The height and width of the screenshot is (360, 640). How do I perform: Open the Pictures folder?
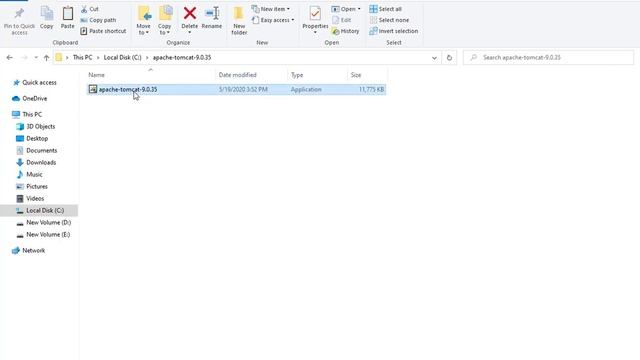(37, 187)
